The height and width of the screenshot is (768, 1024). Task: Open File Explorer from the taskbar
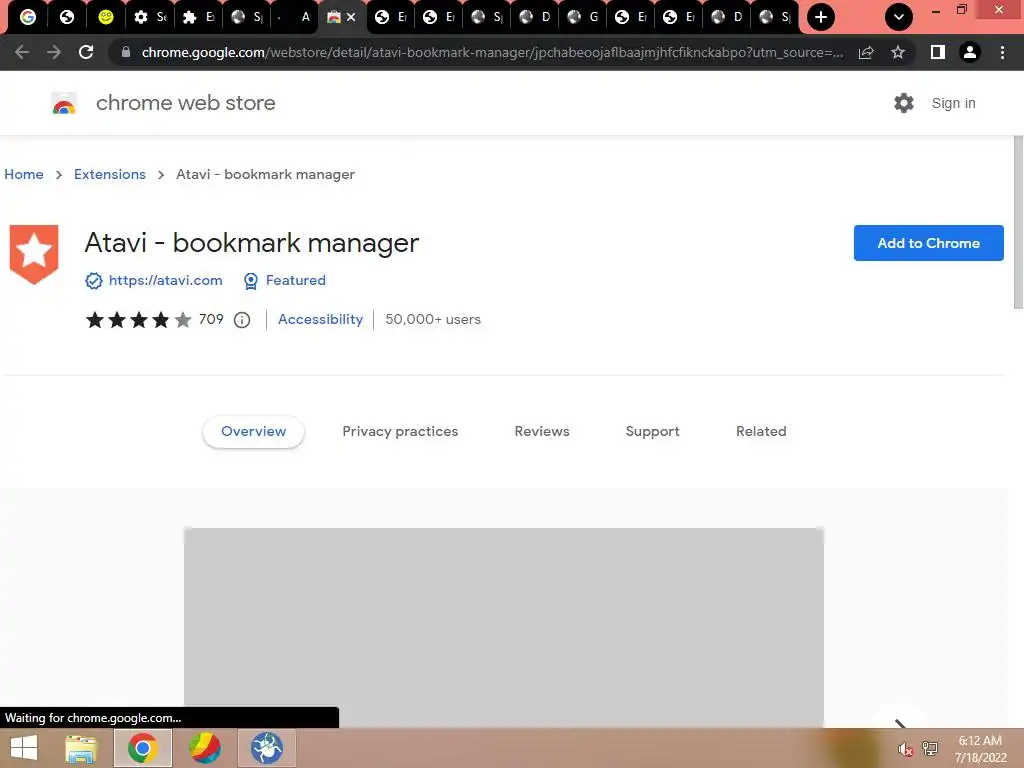[x=81, y=748]
